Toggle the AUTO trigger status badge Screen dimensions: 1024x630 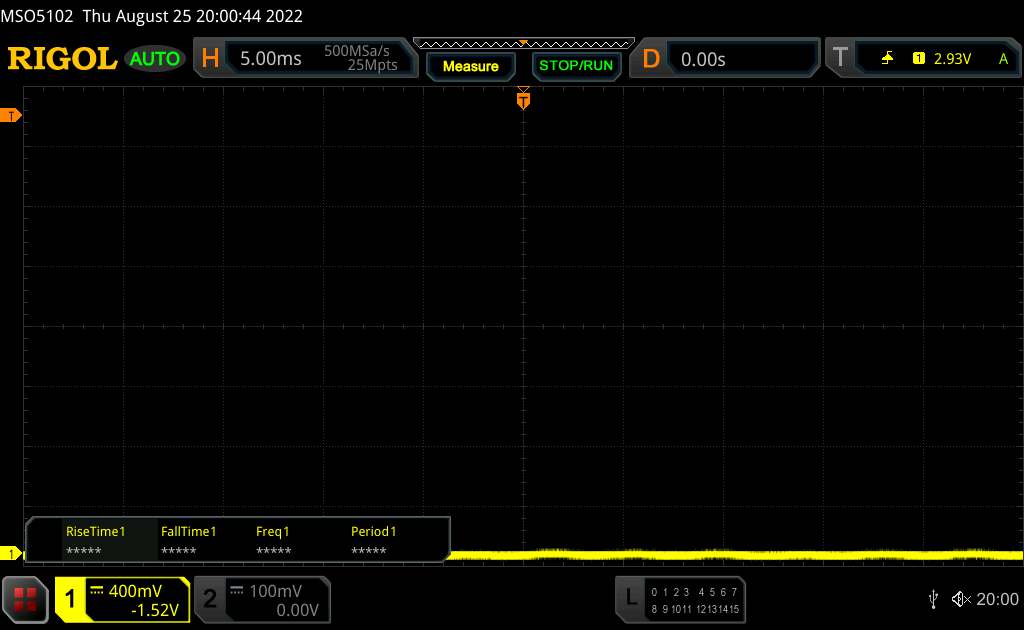click(155, 59)
